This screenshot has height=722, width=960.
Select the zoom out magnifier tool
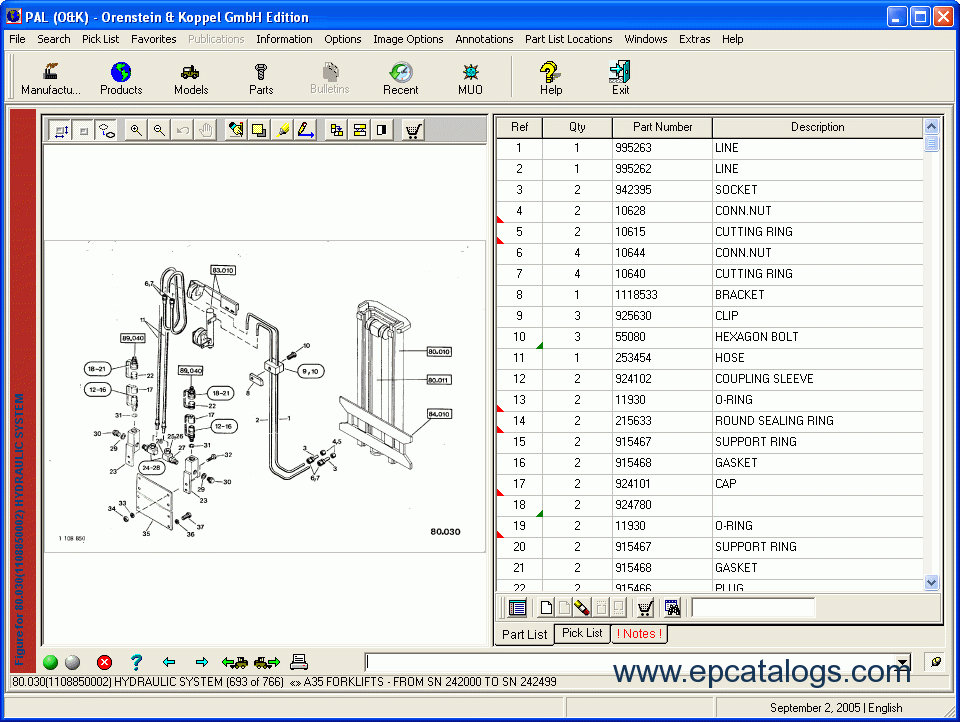[159, 130]
